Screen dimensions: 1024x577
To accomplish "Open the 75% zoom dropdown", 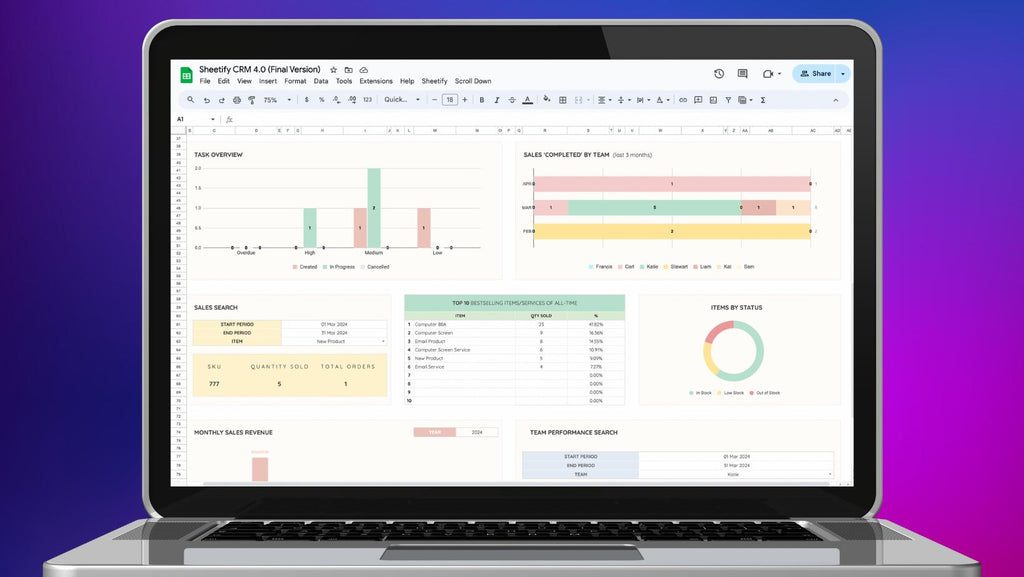I will [277, 100].
